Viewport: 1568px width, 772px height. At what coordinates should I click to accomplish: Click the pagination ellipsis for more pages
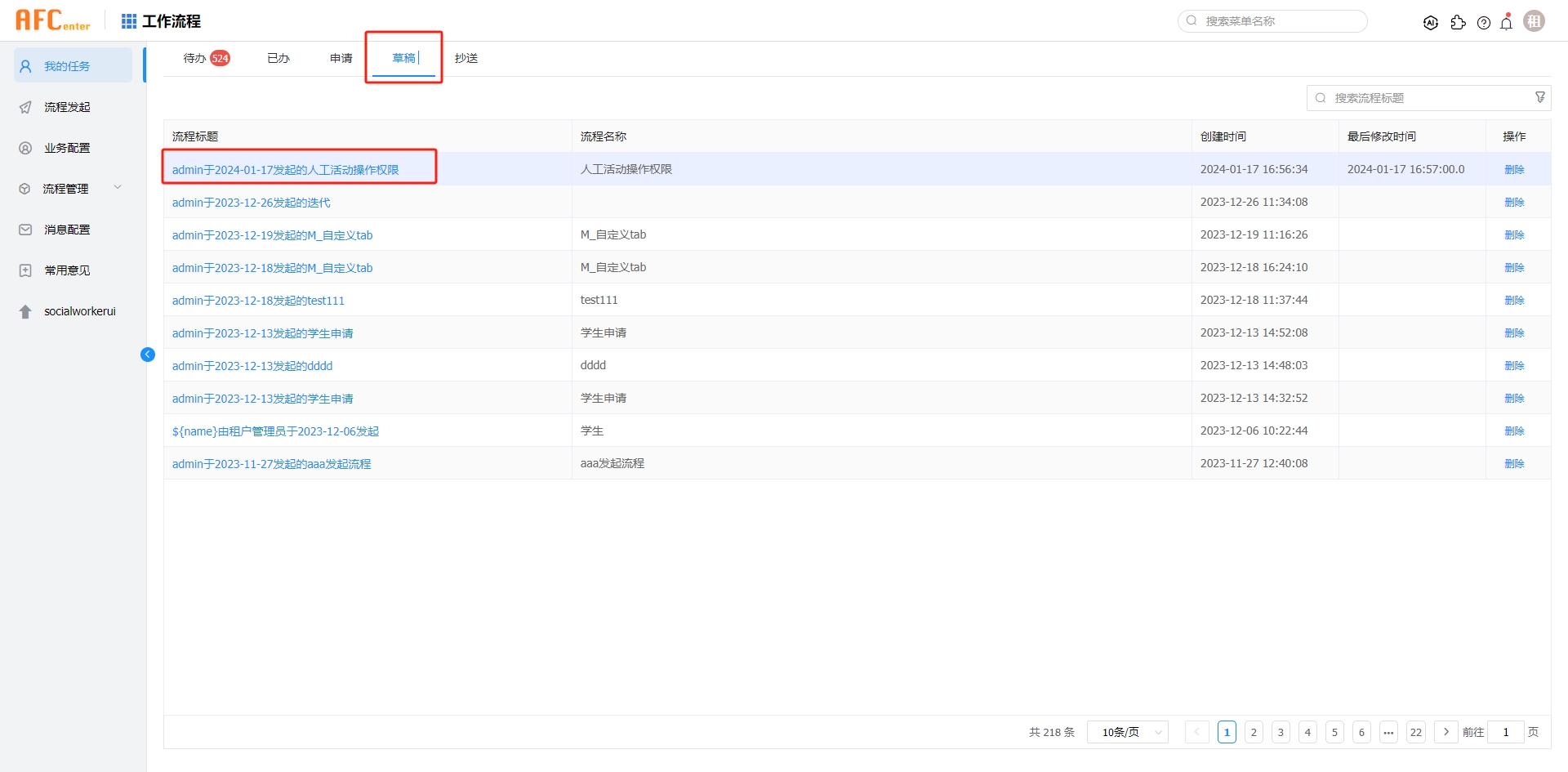pyautogui.click(x=1388, y=732)
